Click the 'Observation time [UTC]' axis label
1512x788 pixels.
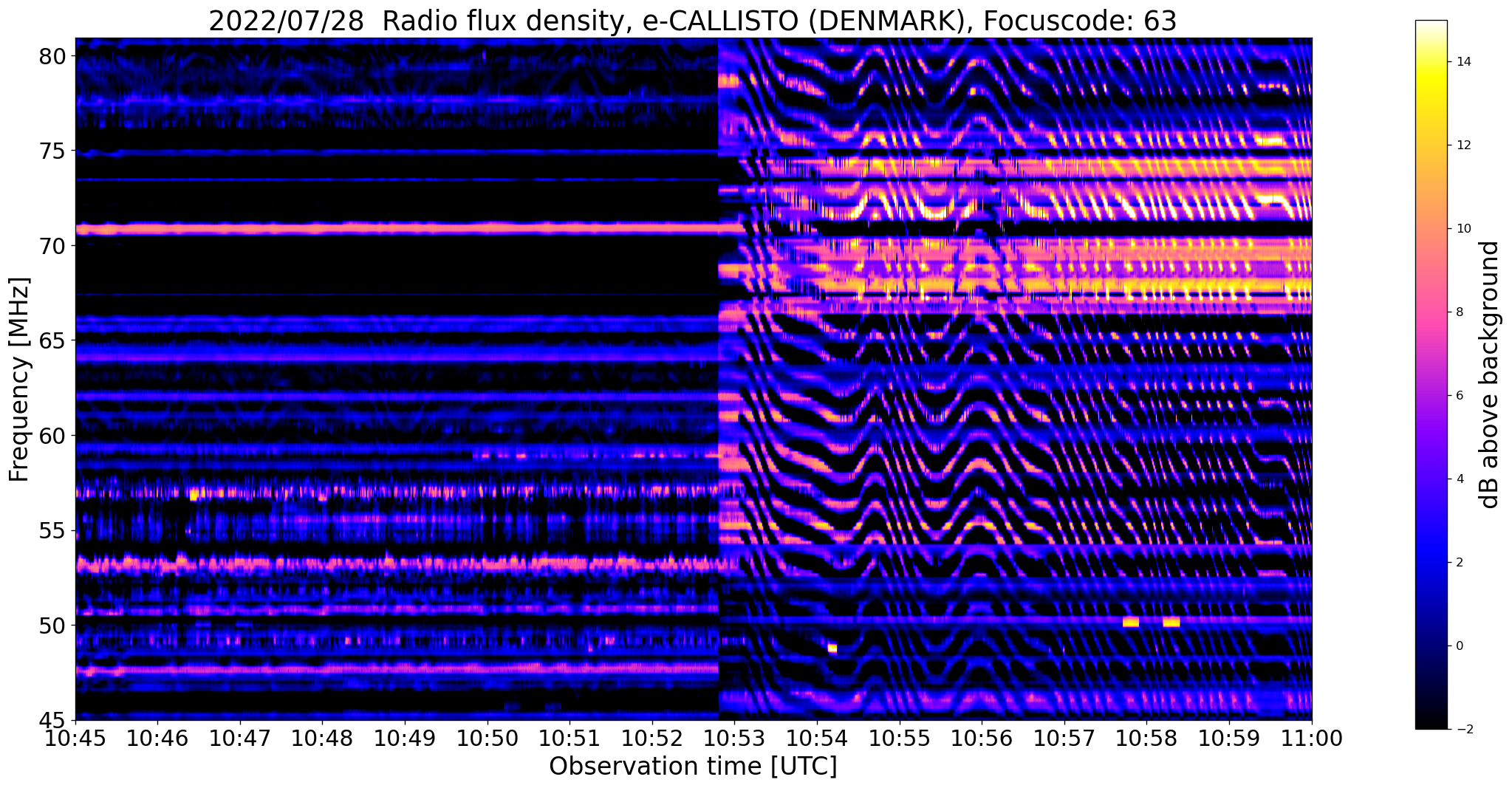[693, 767]
